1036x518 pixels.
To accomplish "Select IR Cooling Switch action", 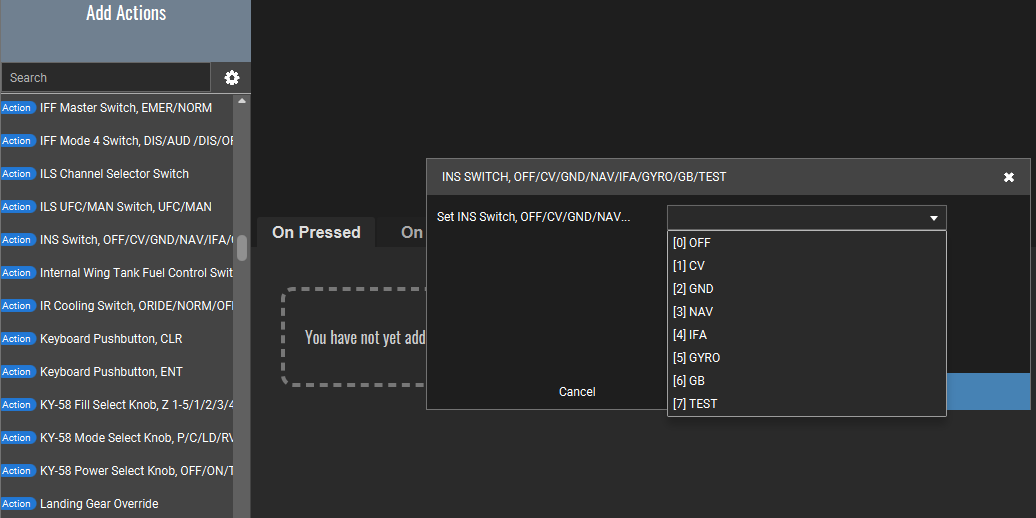I will 136,306.
